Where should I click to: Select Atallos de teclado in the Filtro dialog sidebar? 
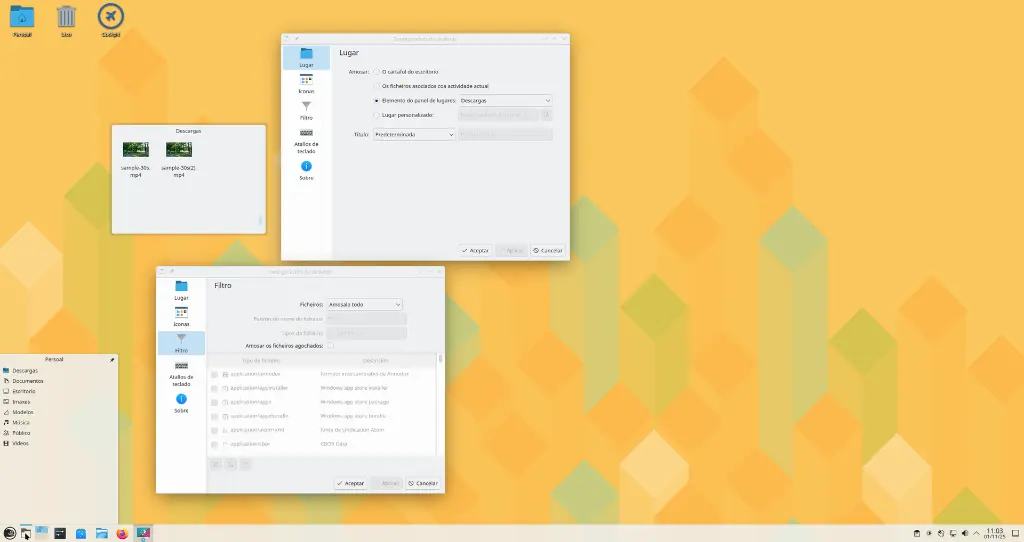coord(181,373)
